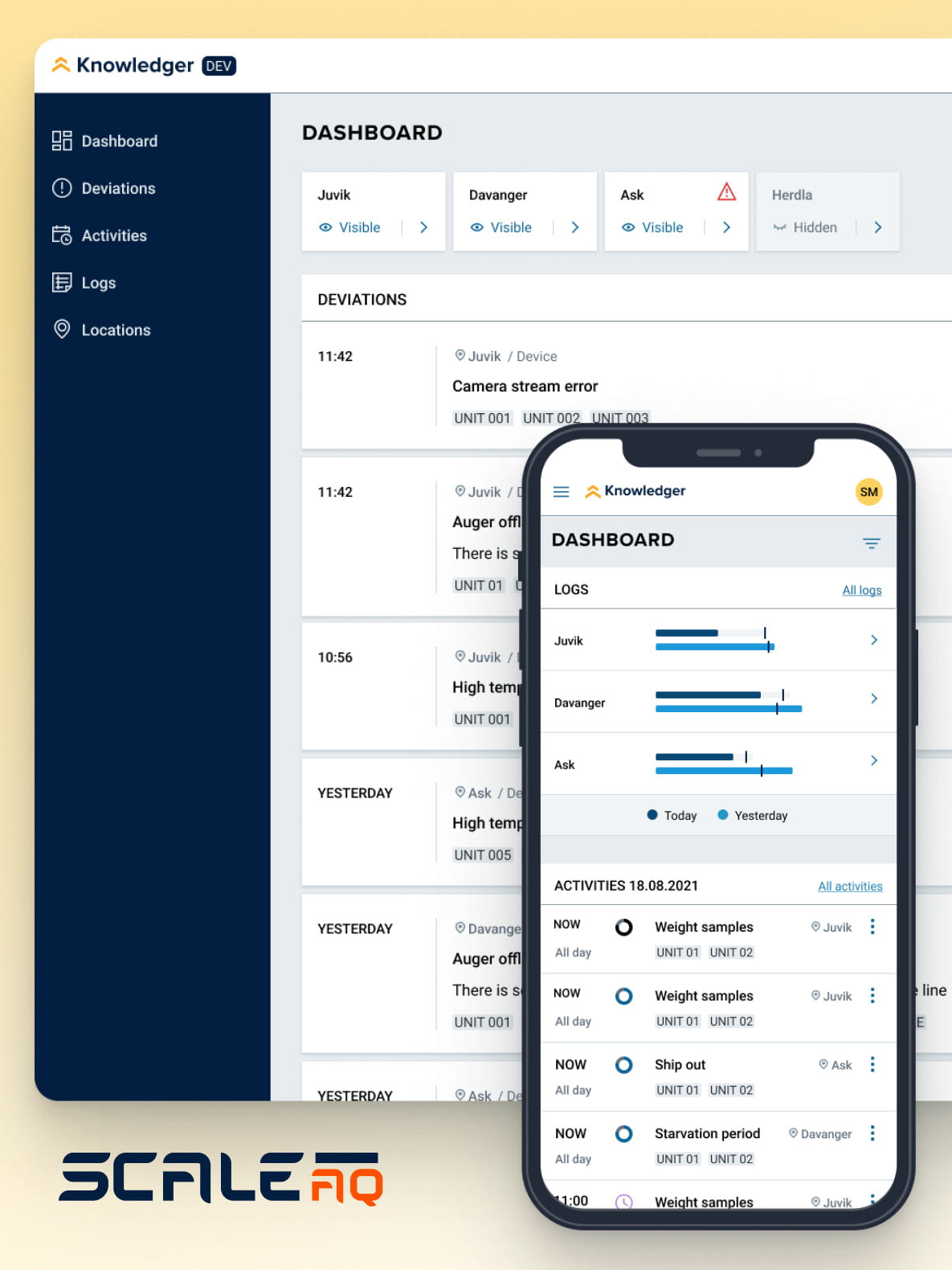
Task: Open the mobile hamburger menu
Action: point(562,492)
